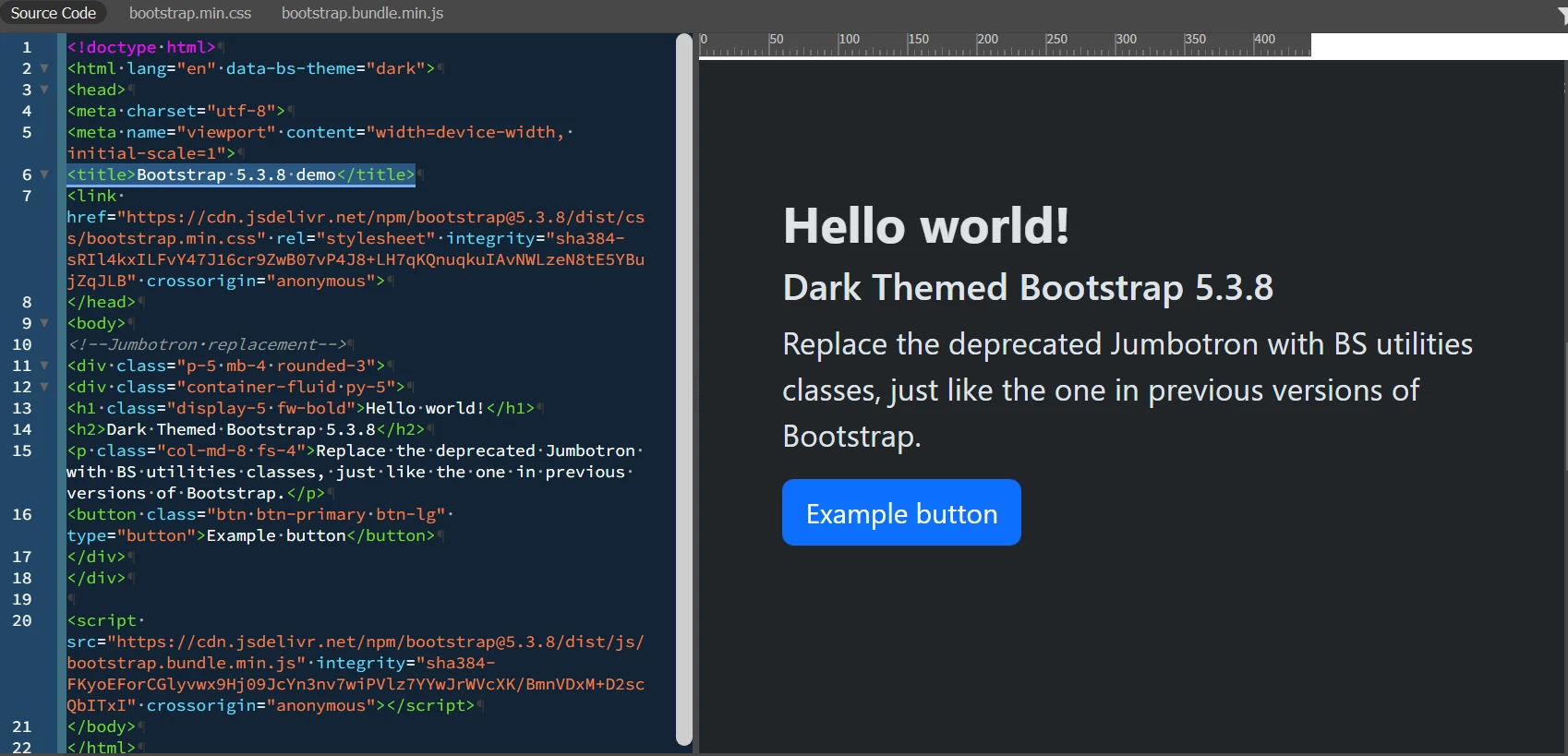Click 'Dark Themed Bootstrap 5.3.8' subheading in preview

click(x=1028, y=287)
